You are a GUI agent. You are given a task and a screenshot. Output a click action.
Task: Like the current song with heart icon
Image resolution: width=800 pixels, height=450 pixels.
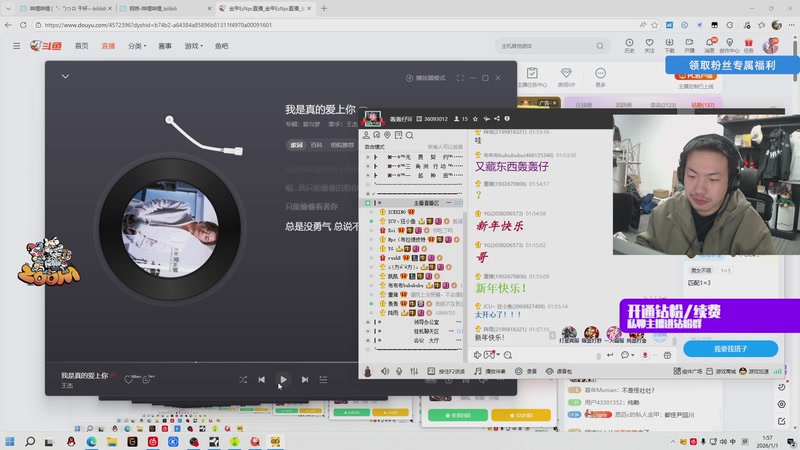(129, 379)
